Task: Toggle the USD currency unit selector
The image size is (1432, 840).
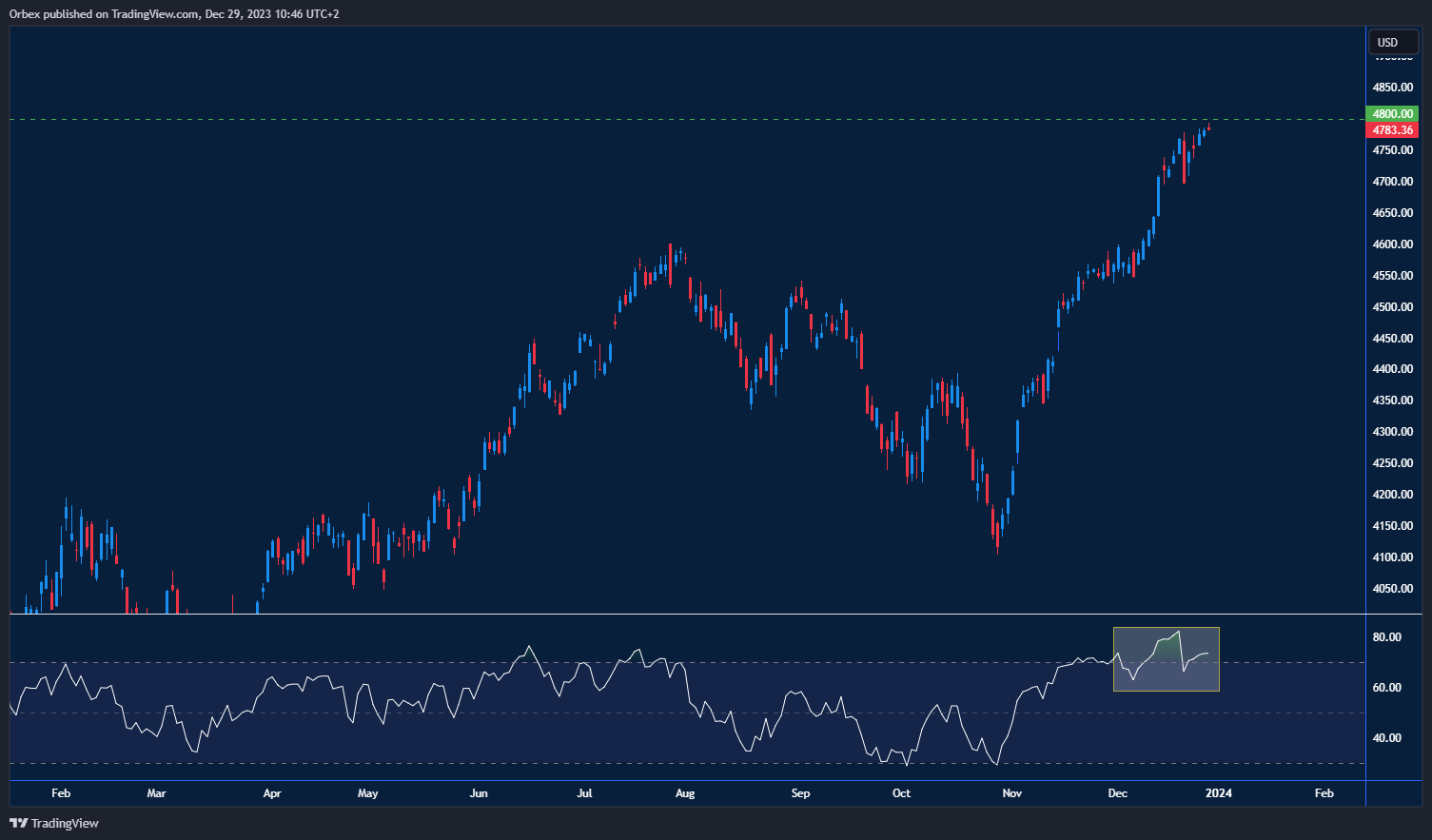Action: 1392,42
